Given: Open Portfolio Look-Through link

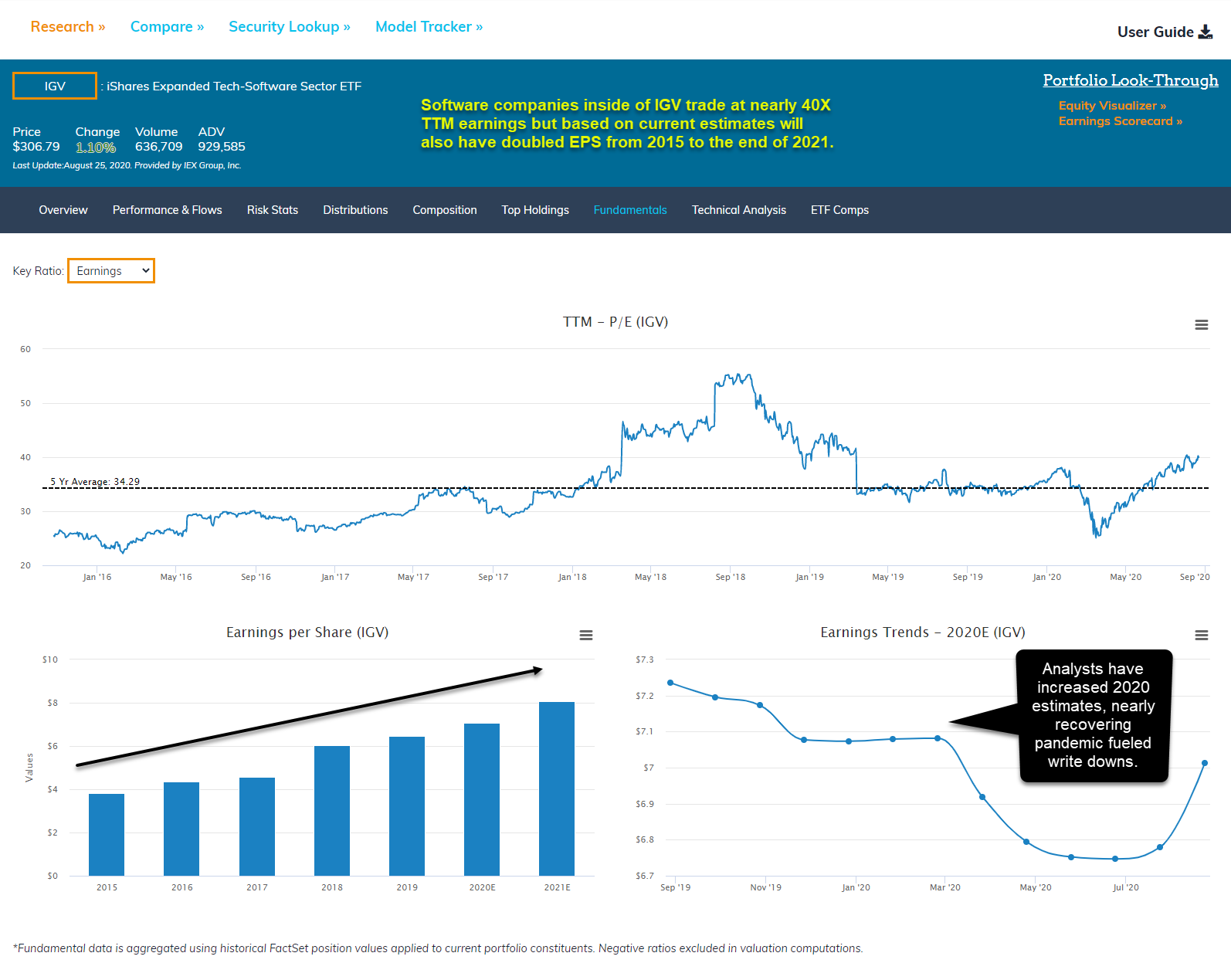Looking at the screenshot, I should 1131,80.
